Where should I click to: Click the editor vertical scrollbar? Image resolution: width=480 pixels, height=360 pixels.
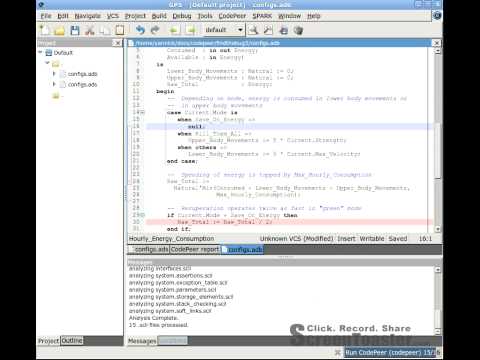(438, 140)
